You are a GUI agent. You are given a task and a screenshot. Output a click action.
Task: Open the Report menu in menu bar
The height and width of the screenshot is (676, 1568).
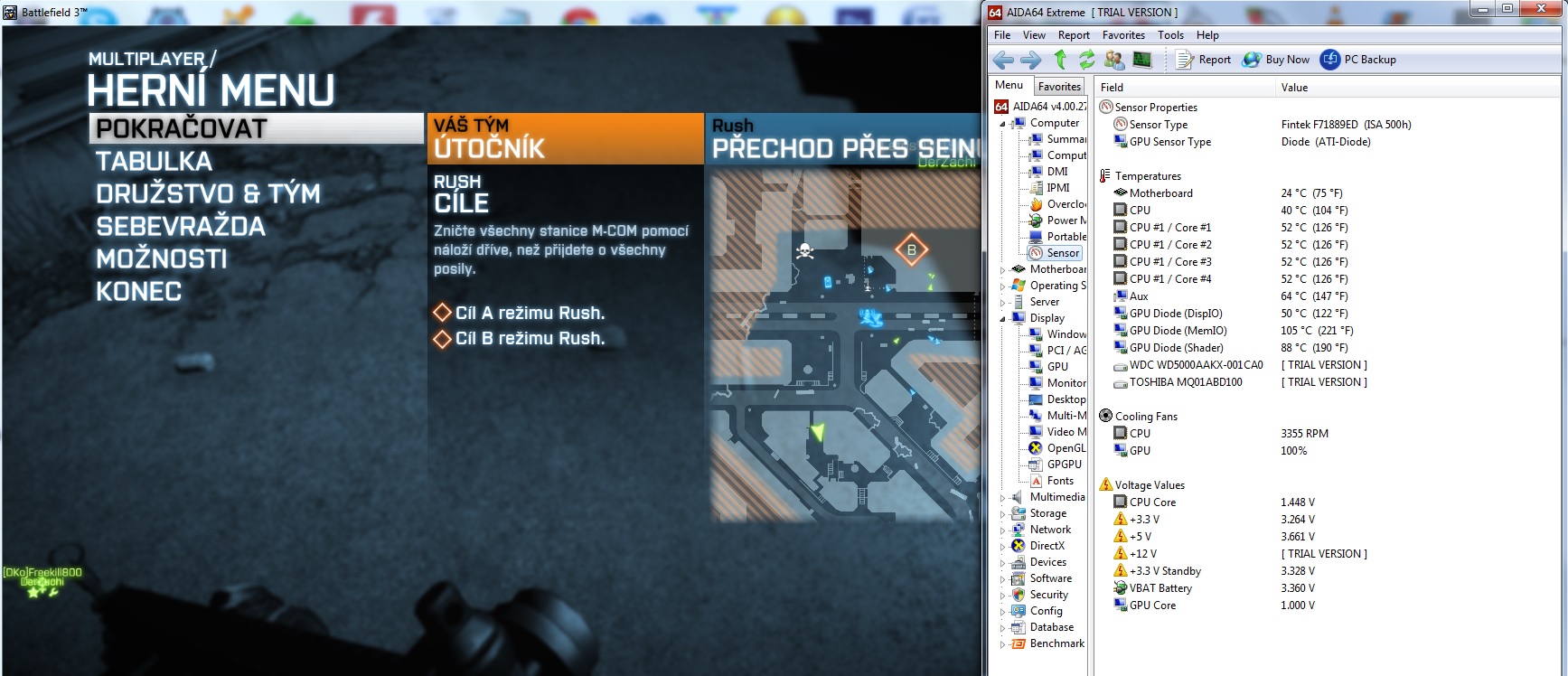(1074, 35)
